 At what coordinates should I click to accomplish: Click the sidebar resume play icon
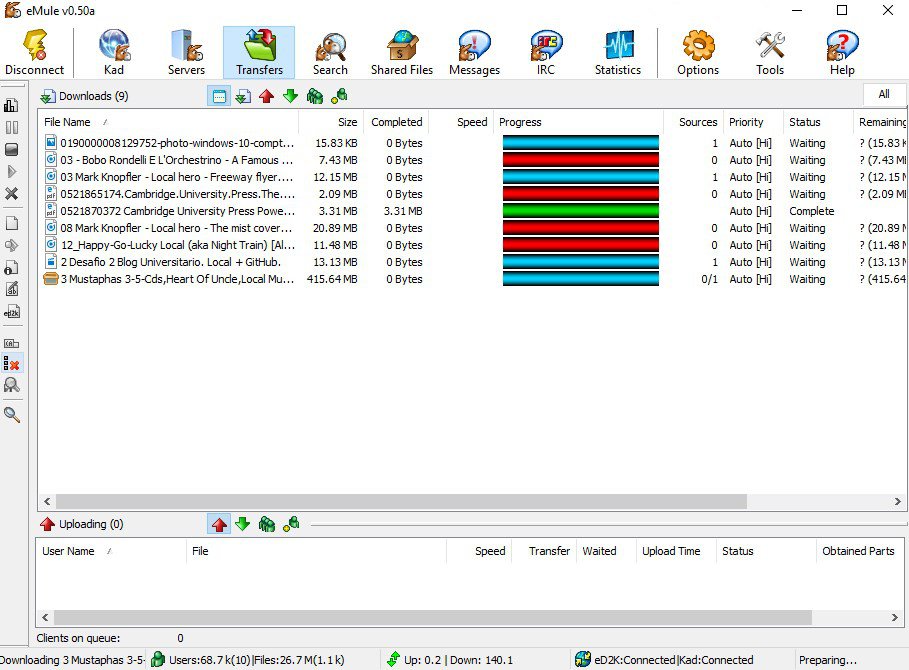tap(11, 172)
